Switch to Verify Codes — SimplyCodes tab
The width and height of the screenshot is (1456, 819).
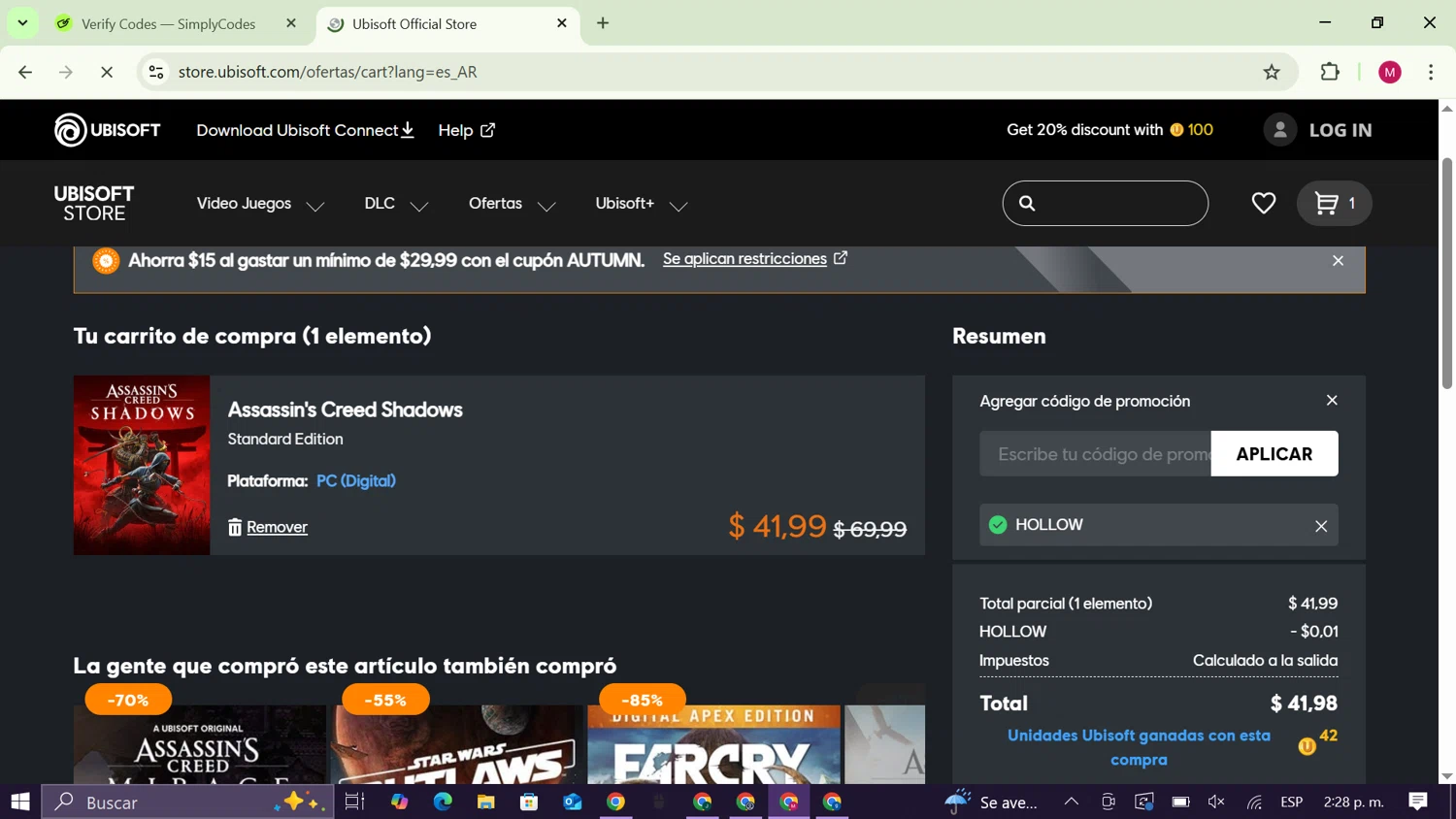(x=168, y=24)
